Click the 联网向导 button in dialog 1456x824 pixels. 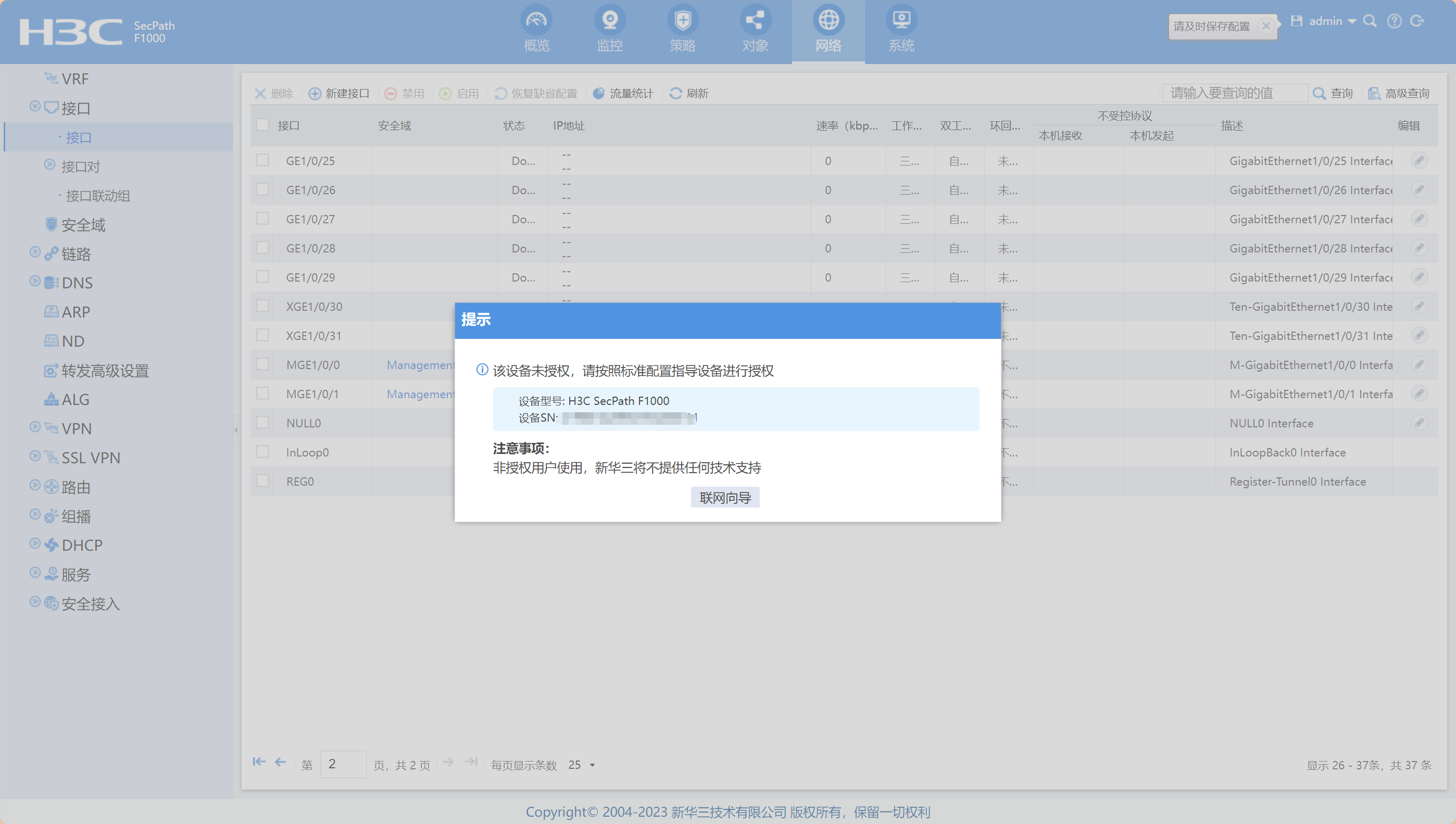coord(724,498)
